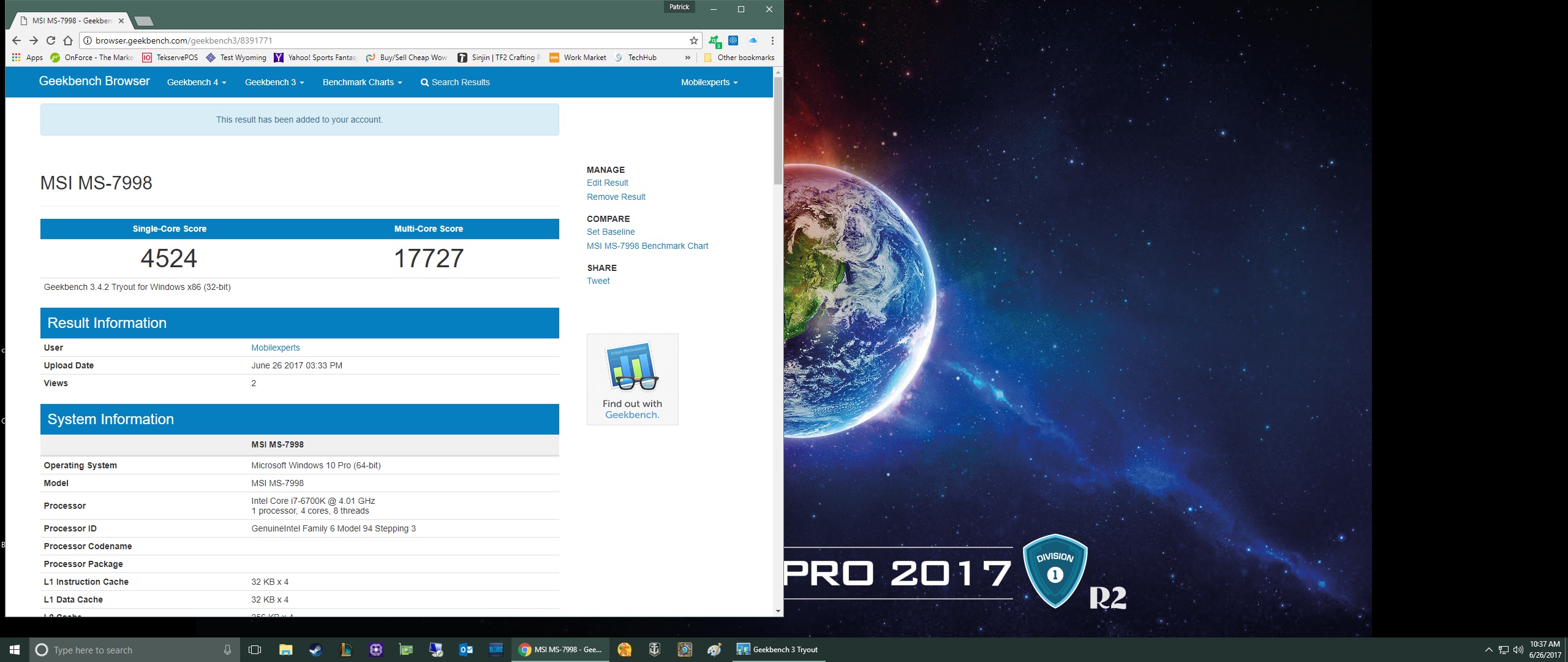Go back using browser back arrow
1568x662 pixels.
tap(17, 40)
